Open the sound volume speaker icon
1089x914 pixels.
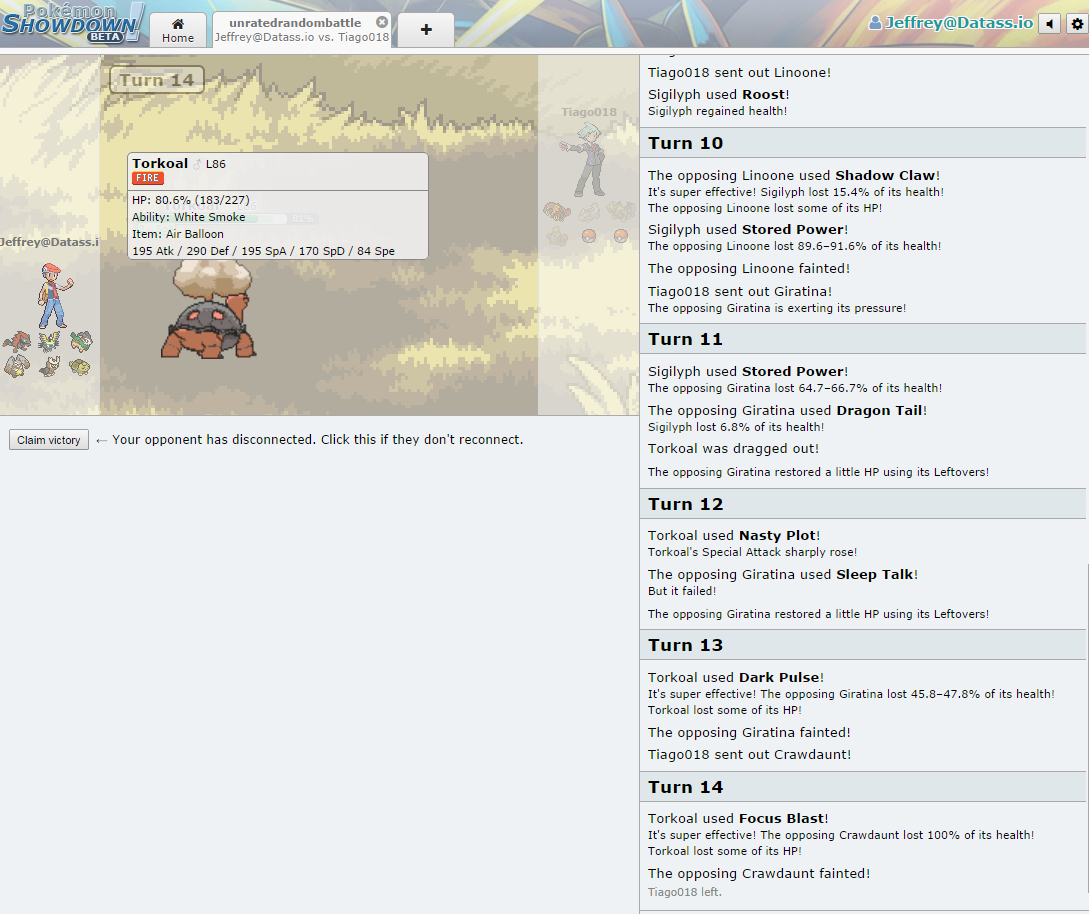point(1049,24)
